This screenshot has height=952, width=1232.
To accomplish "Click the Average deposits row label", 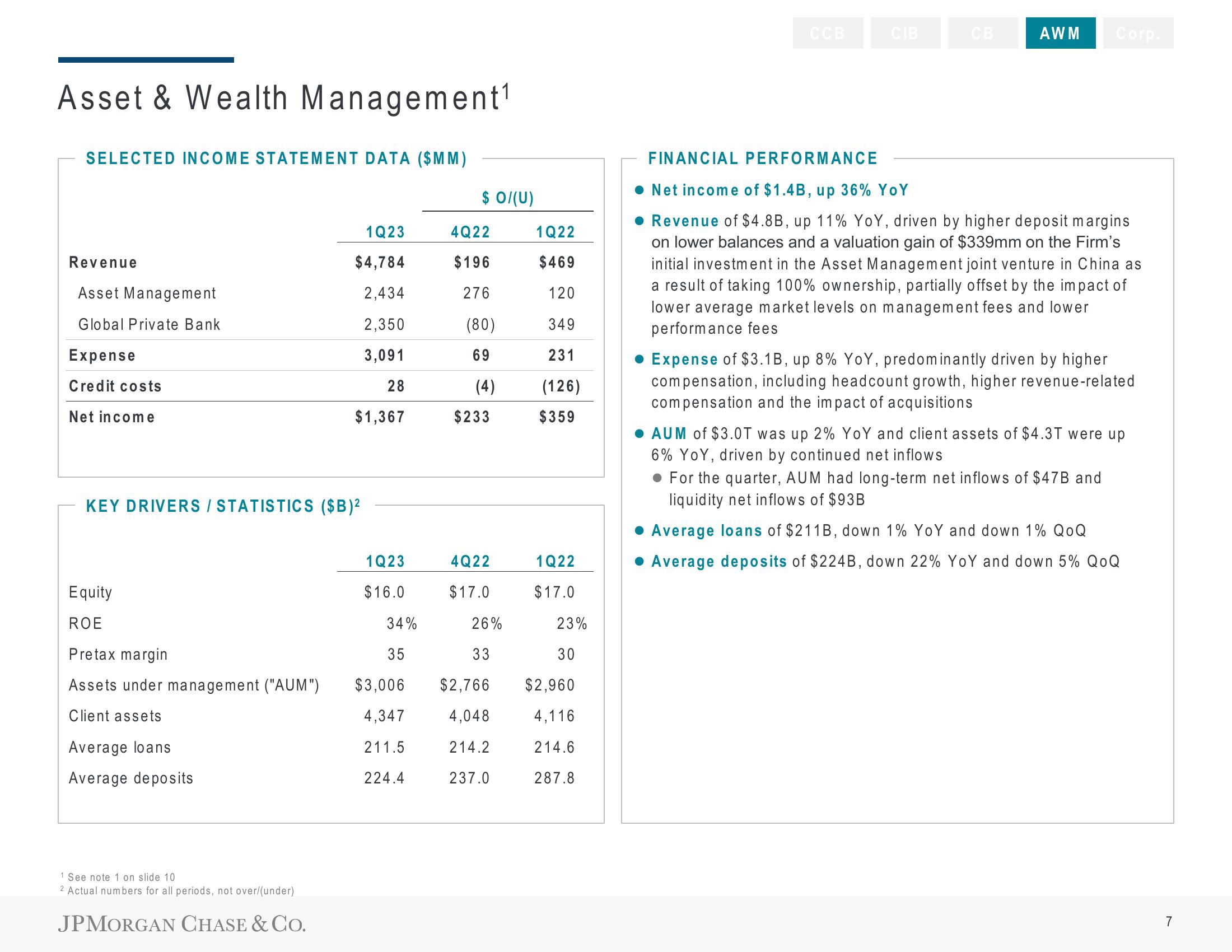I will click(x=131, y=778).
